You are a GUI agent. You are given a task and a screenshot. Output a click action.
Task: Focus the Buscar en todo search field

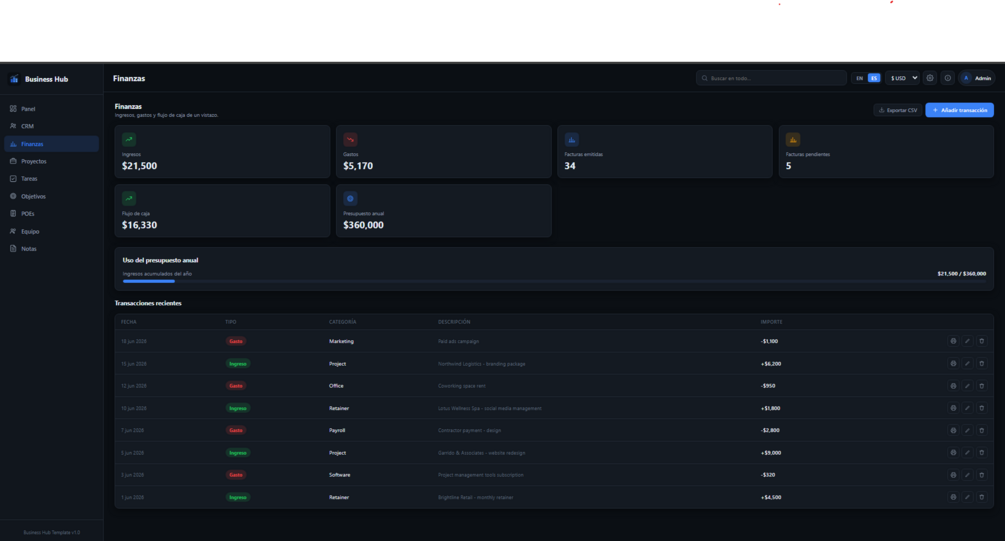[x=771, y=78]
